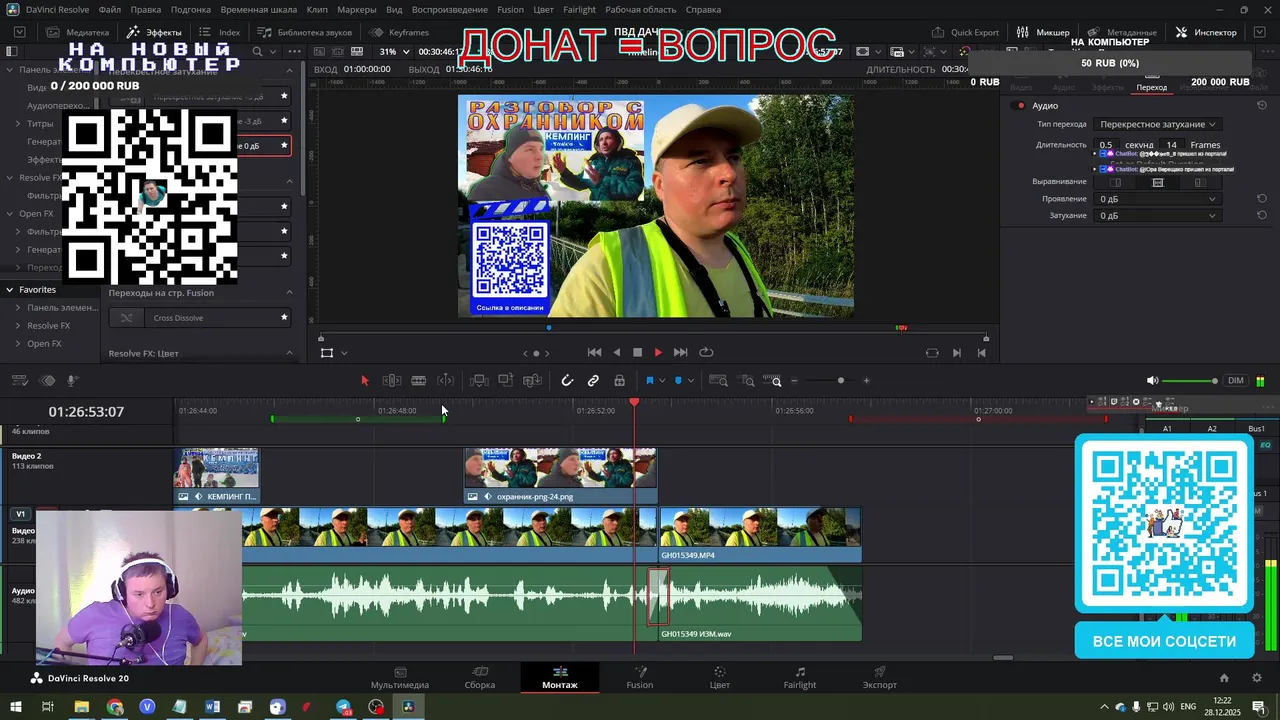Show the Index panel
The image size is (1280, 720).
tap(220, 32)
